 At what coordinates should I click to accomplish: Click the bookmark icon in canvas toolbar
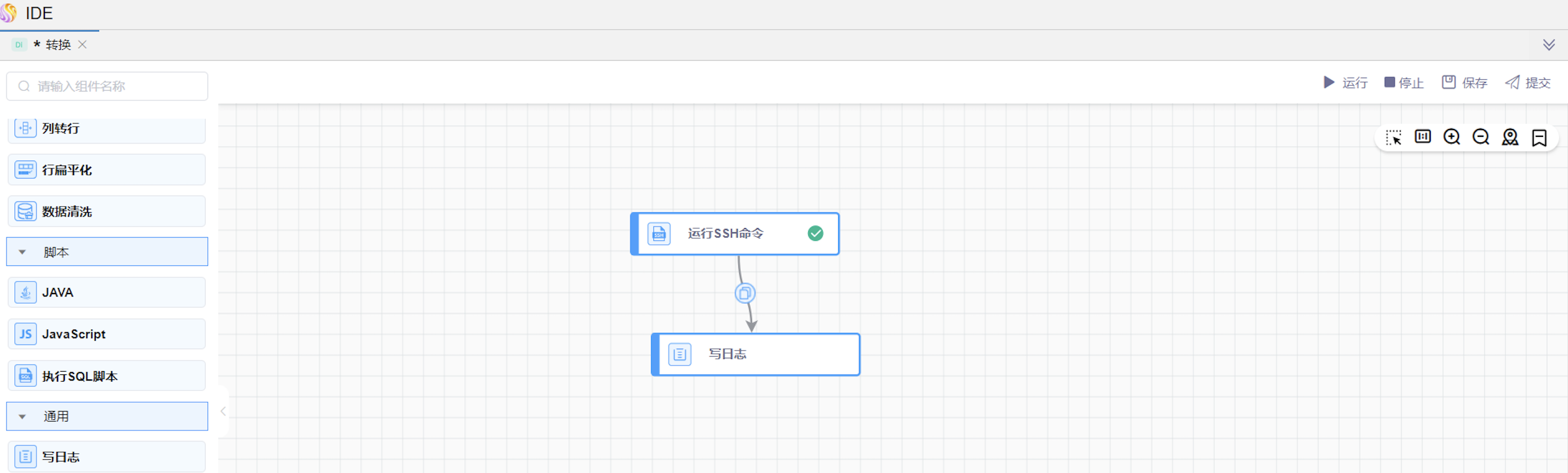(1539, 137)
